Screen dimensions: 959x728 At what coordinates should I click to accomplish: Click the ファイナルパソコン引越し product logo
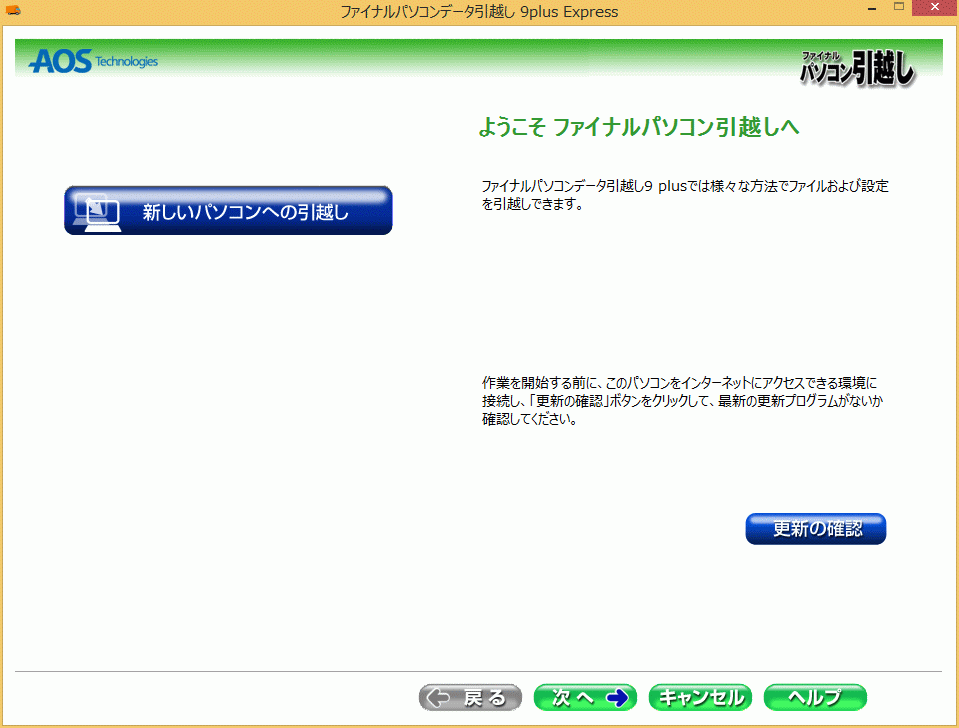[x=857, y=67]
